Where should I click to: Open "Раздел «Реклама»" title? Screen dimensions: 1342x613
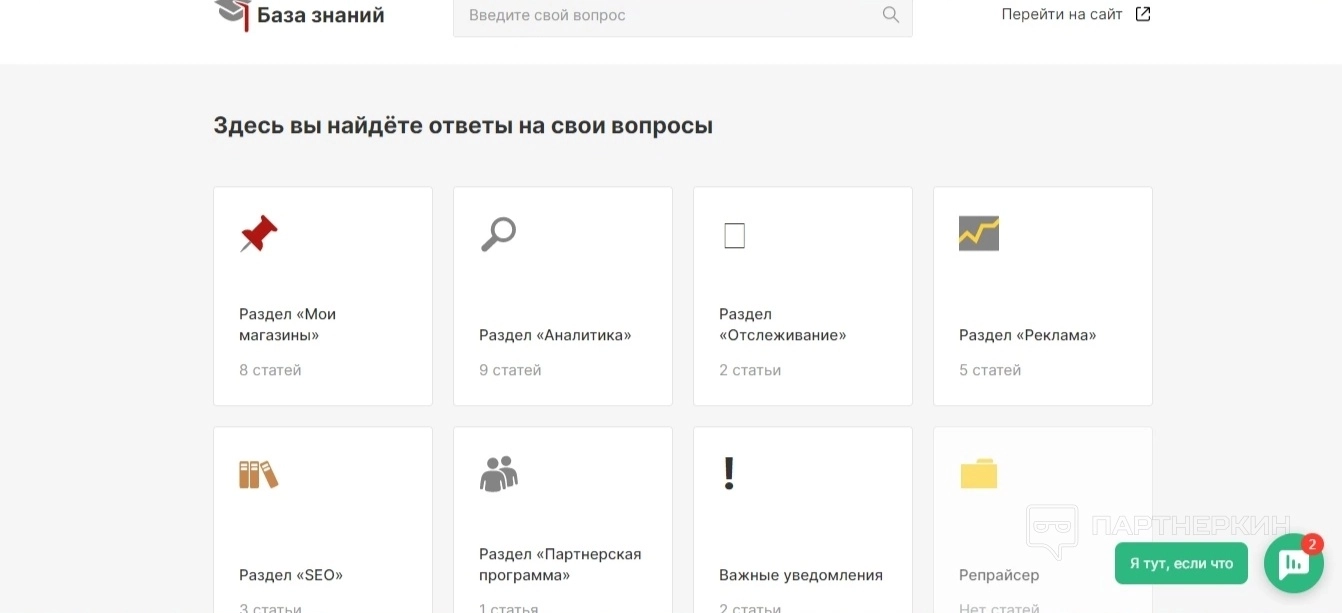(x=1027, y=335)
